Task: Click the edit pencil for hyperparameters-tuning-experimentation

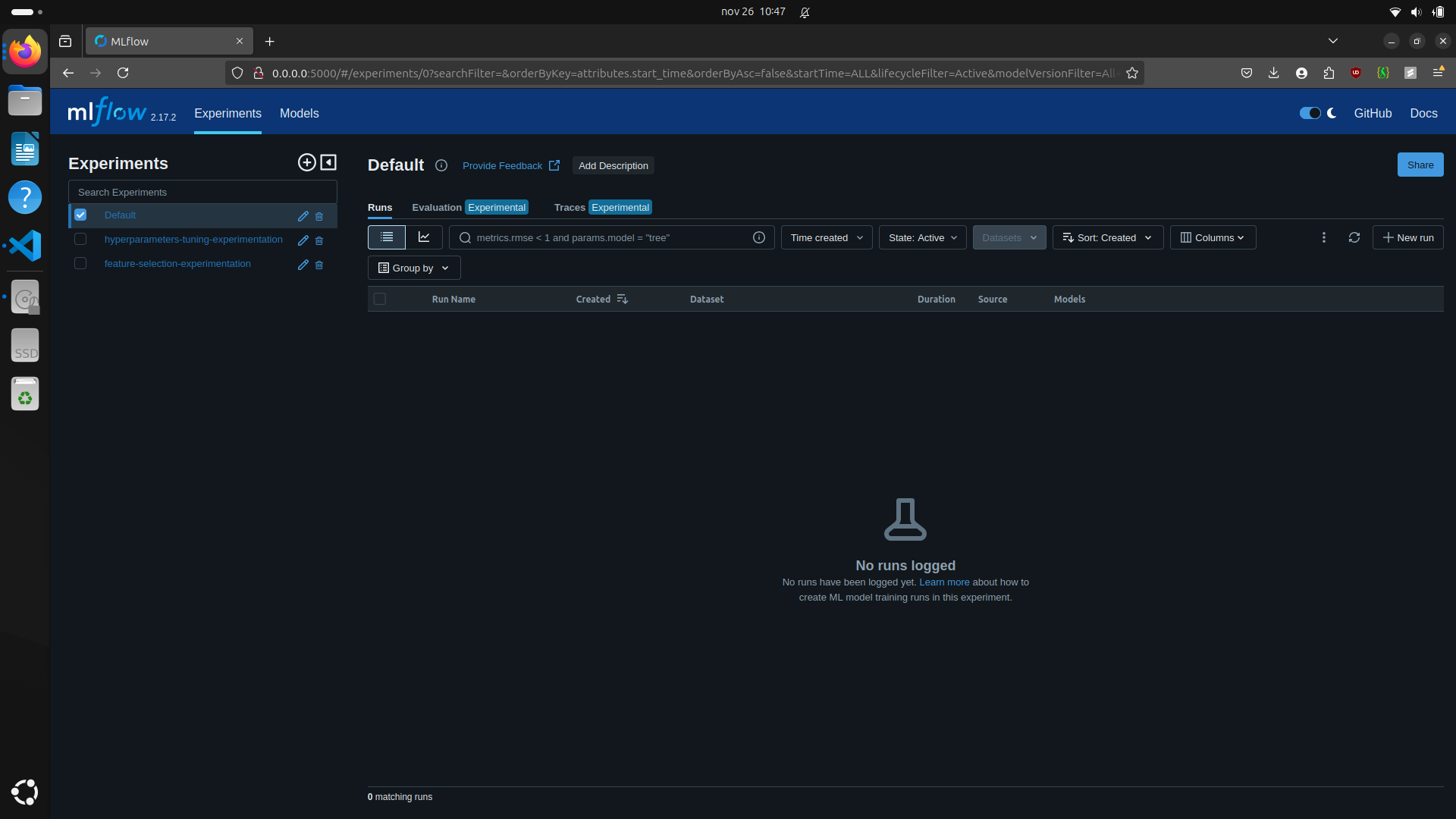Action: (303, 240)
